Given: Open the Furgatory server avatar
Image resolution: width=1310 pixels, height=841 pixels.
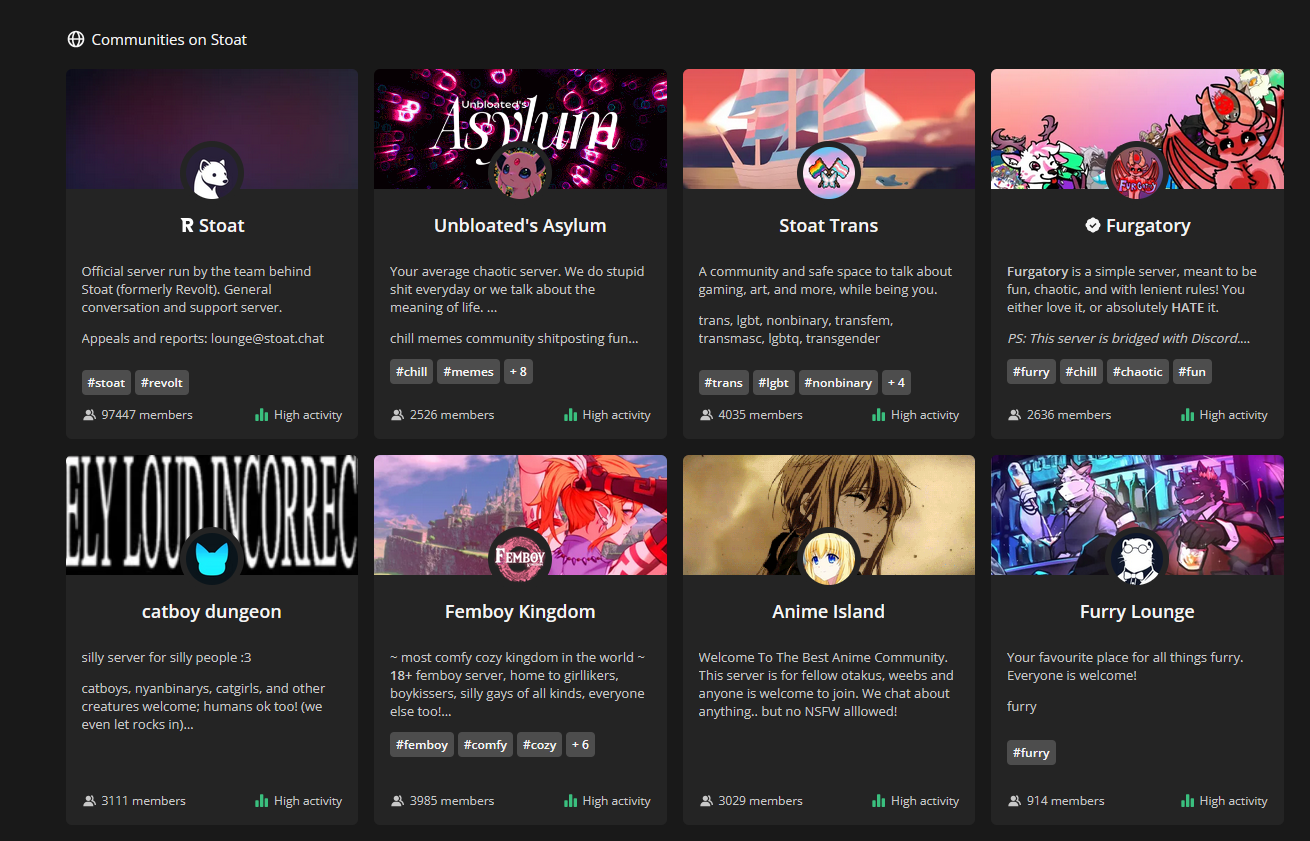Looking at the screenshot, I should 1137,173.
